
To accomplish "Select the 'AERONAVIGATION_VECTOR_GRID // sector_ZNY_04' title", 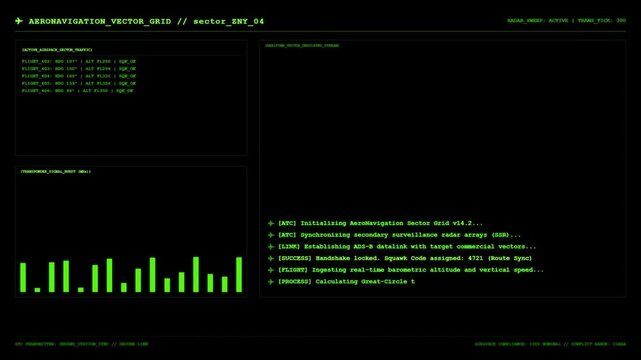I will [146, 21].
